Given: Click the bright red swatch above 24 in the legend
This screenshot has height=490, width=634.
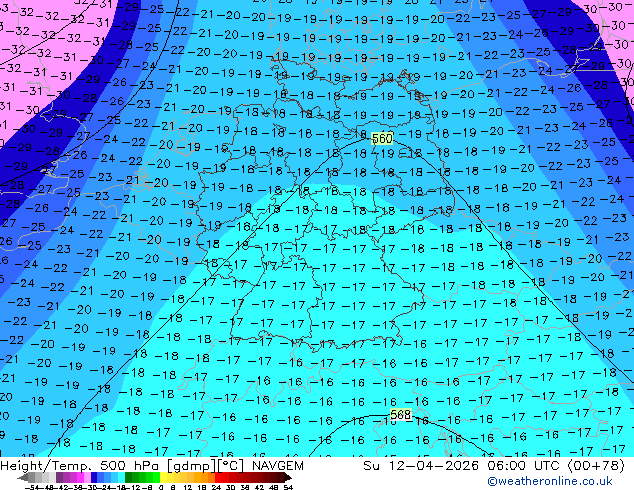Looking at the screenshot, I should pos(218,478).
